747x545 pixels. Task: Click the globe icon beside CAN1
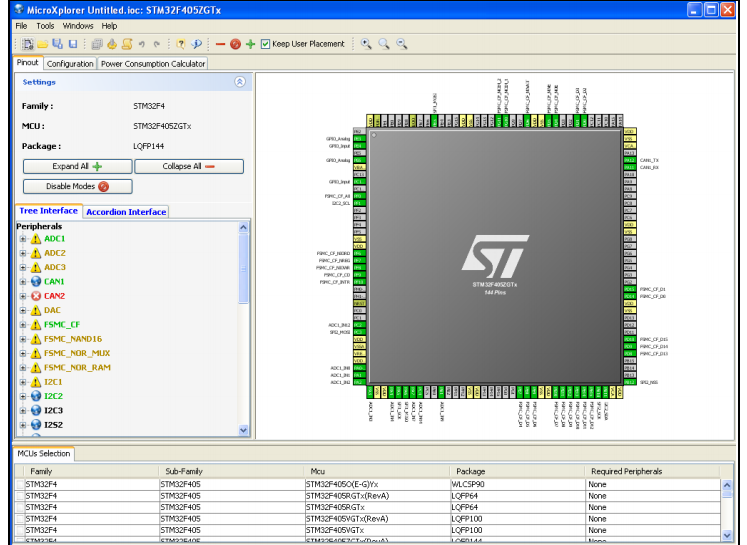[36, 282]
